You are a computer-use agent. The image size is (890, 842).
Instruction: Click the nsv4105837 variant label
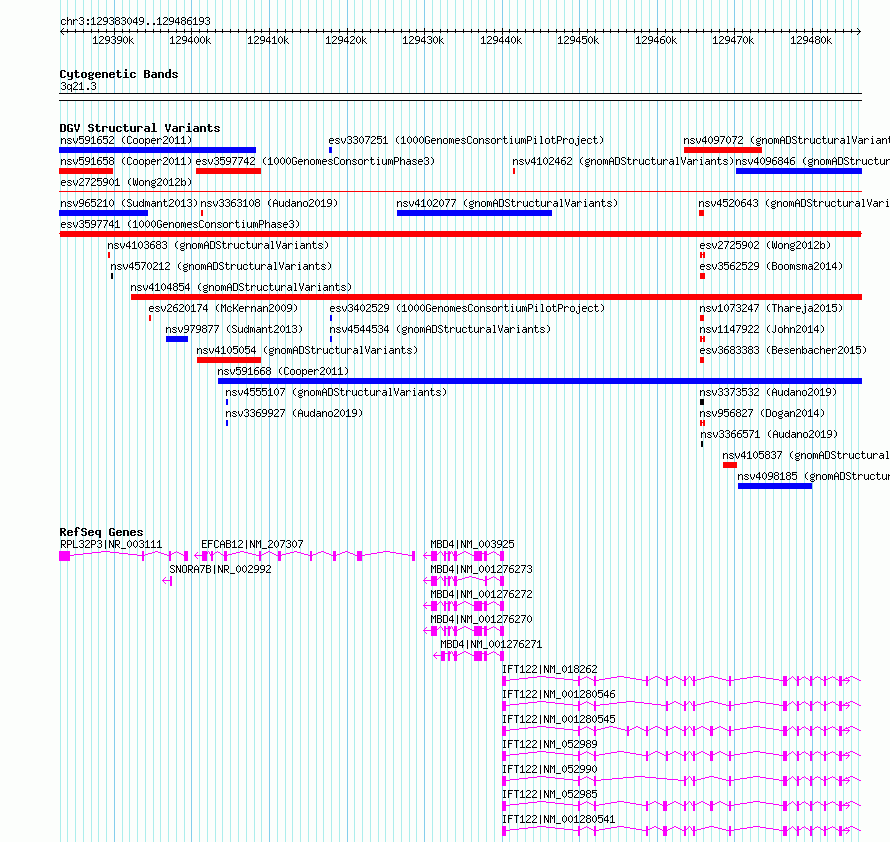coord(806,455)
